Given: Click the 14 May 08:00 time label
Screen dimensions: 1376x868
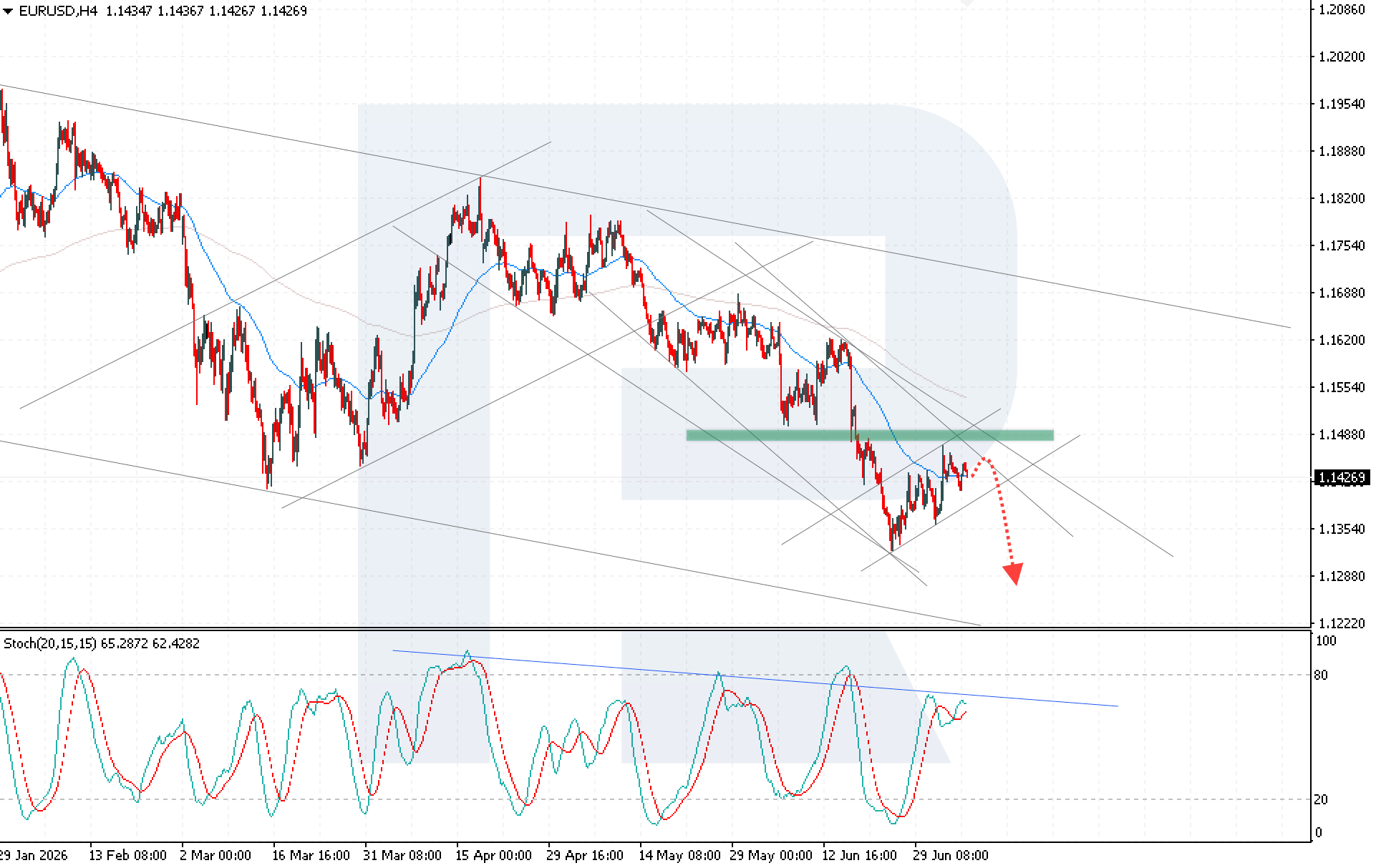Looking at the screenshot, I should [x=679, y=856].
